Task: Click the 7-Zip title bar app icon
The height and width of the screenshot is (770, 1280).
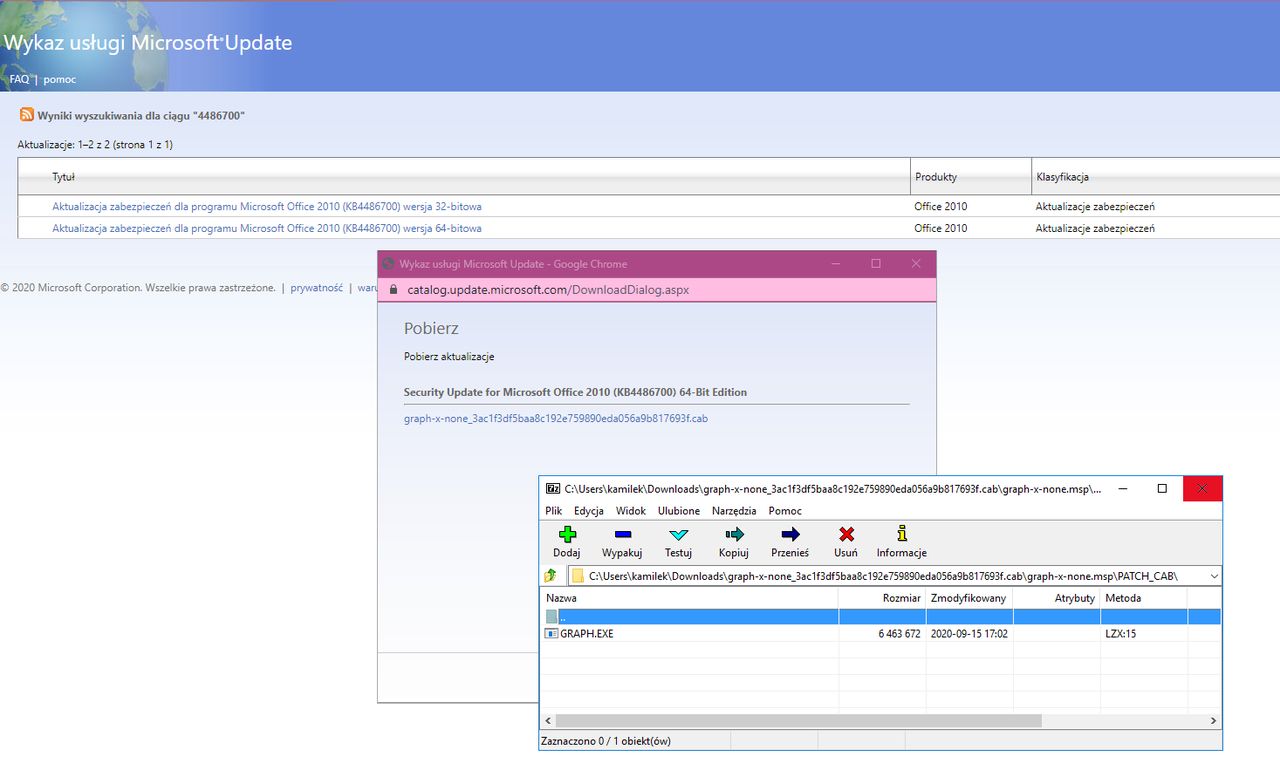Action: pos(552,489)
